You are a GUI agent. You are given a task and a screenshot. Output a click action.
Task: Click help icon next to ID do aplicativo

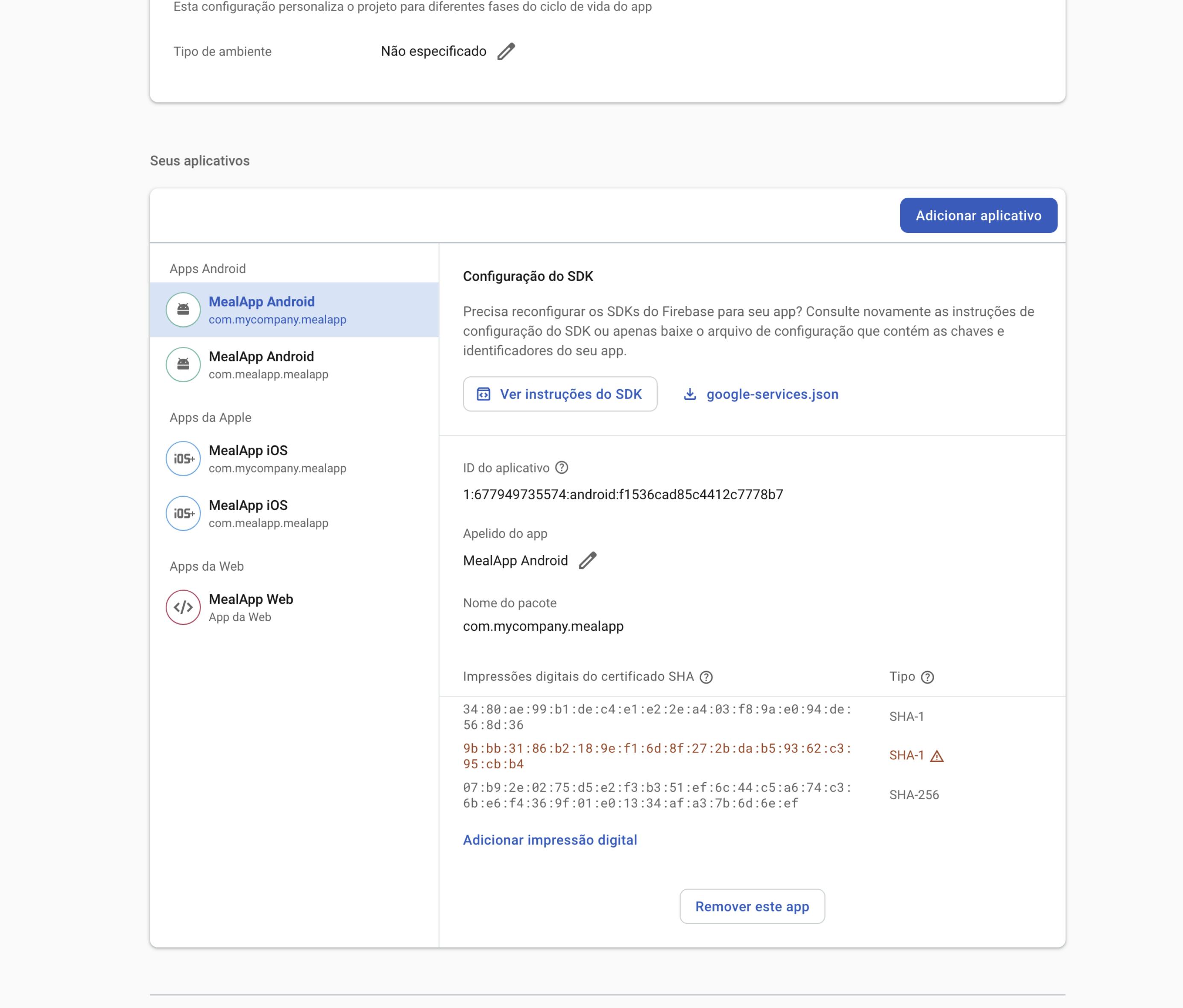tap(562, 468)
